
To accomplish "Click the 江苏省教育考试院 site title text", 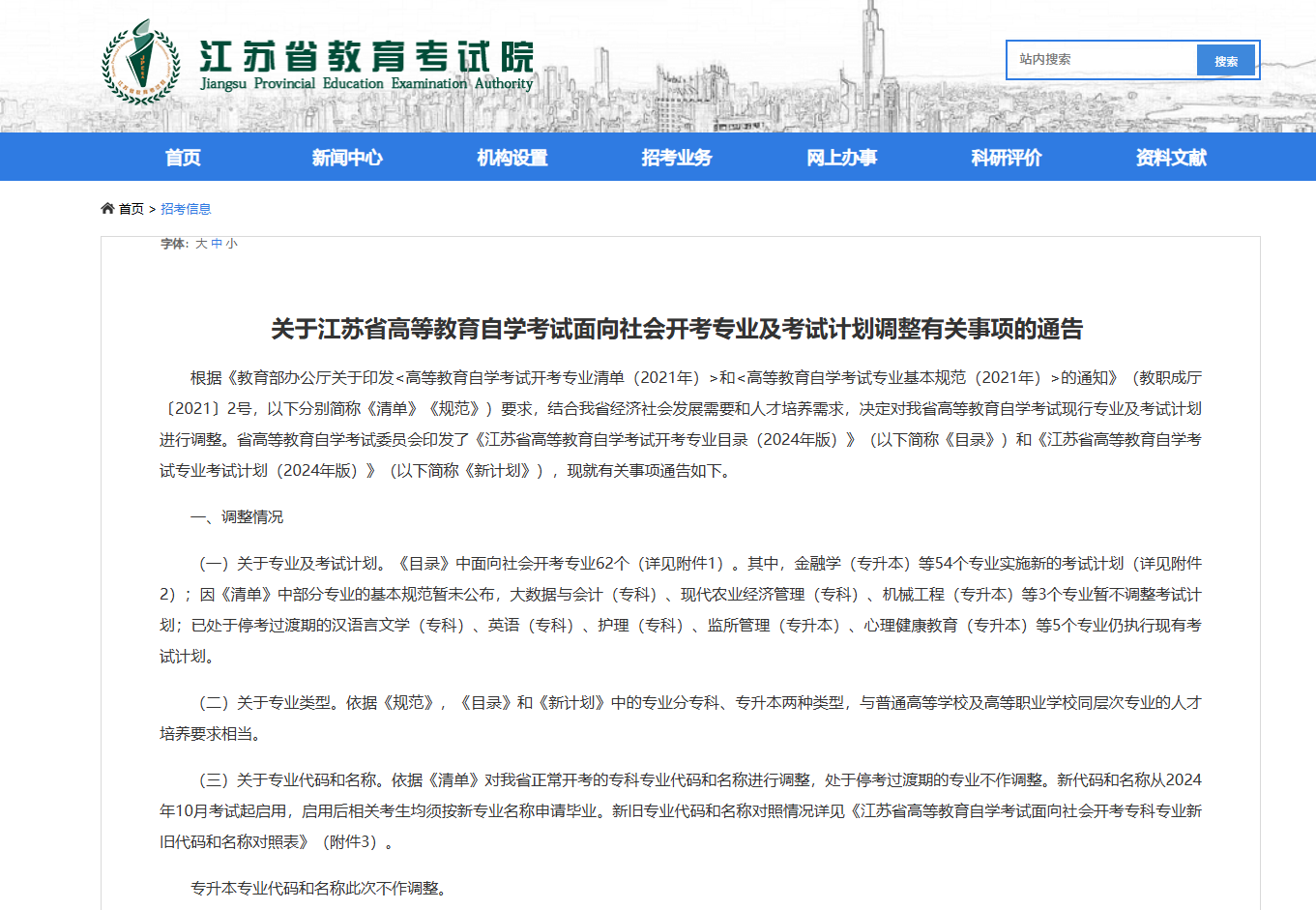I will [366, 56].
